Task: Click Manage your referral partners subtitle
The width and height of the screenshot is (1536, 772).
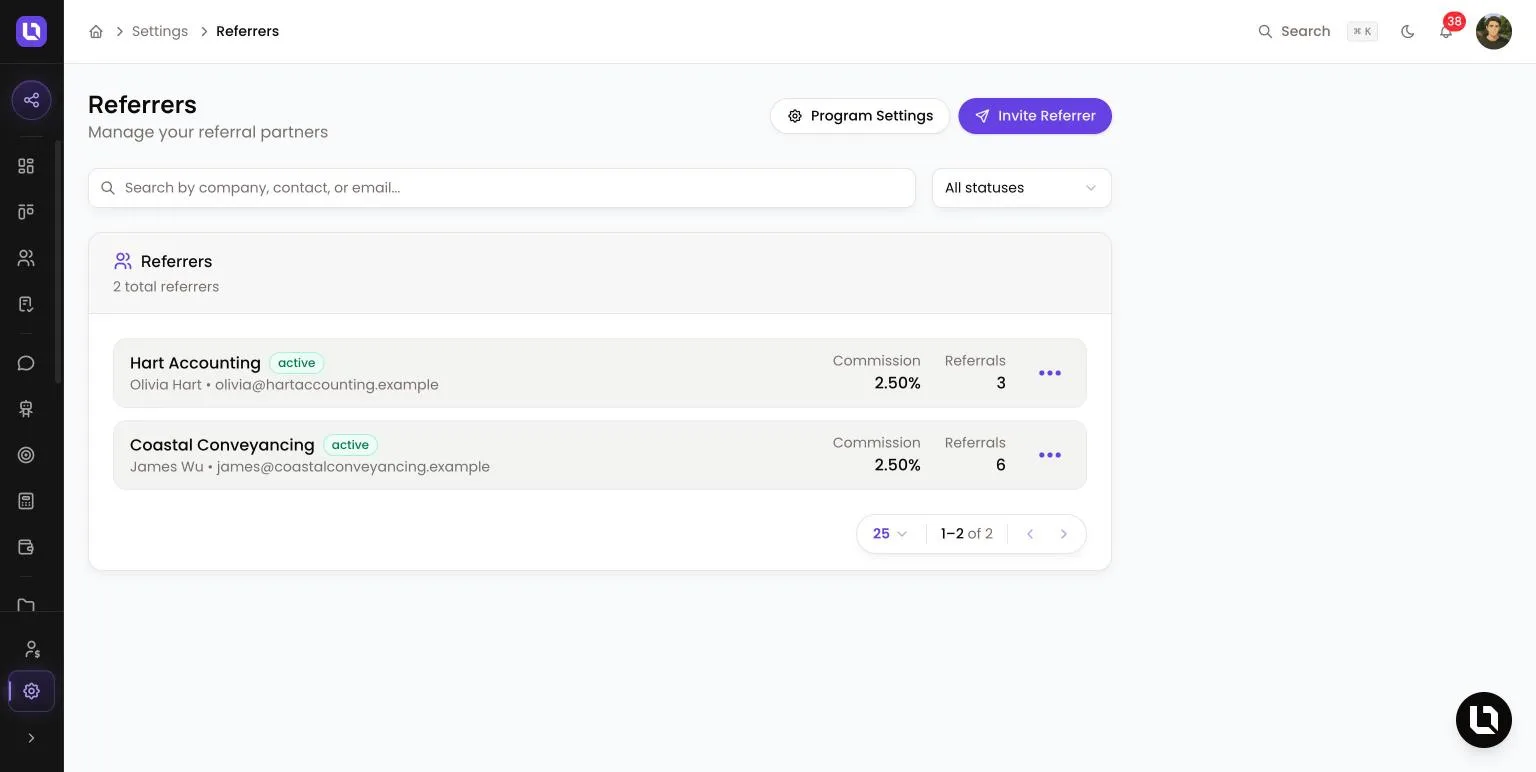Action: [x=208, y=132]
